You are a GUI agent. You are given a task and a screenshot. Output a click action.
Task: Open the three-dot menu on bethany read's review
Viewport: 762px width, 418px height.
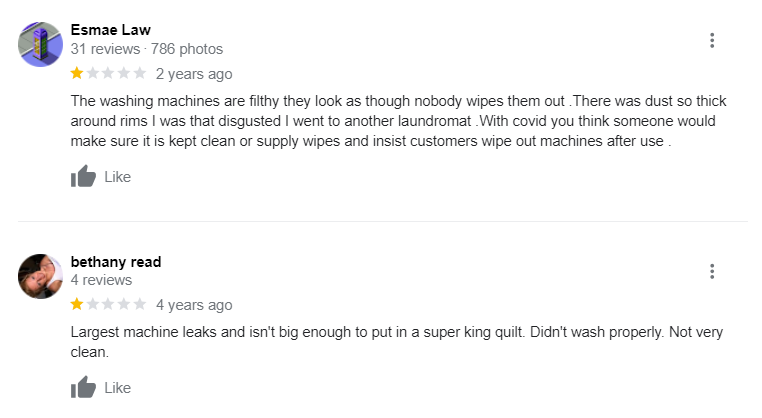tap(712, 271)
